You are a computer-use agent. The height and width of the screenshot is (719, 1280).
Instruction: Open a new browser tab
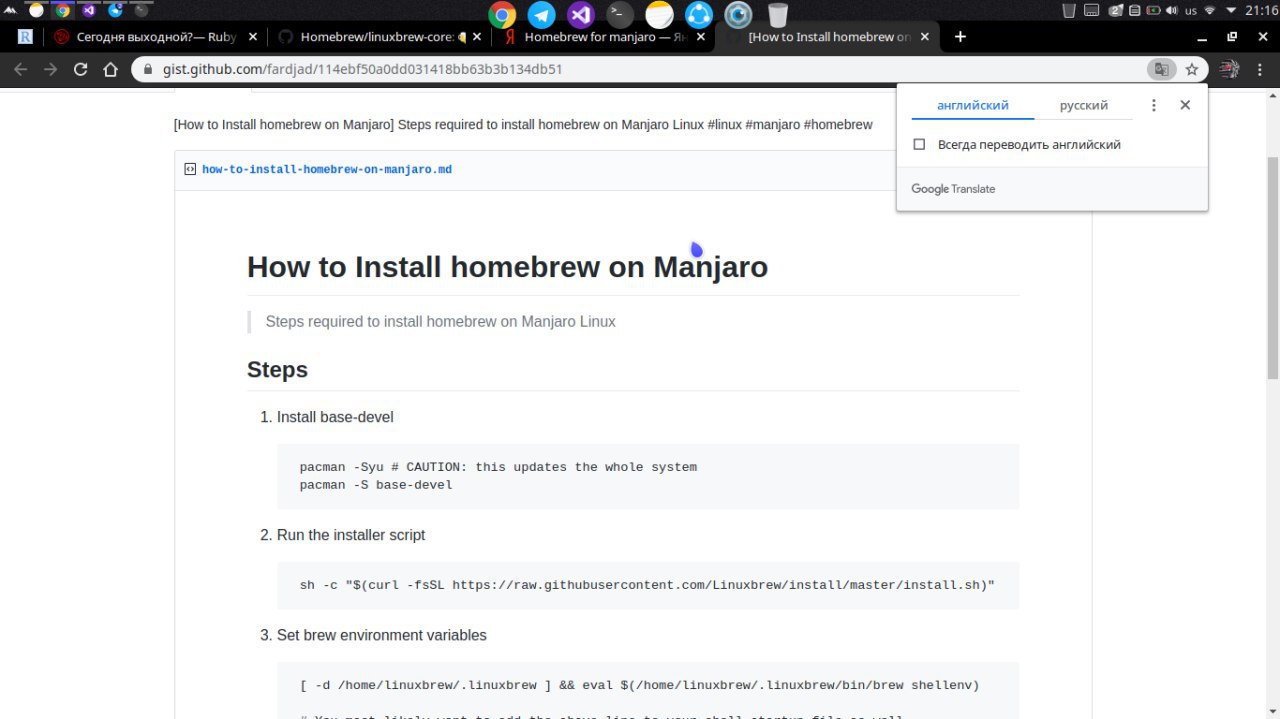[960, 37]
